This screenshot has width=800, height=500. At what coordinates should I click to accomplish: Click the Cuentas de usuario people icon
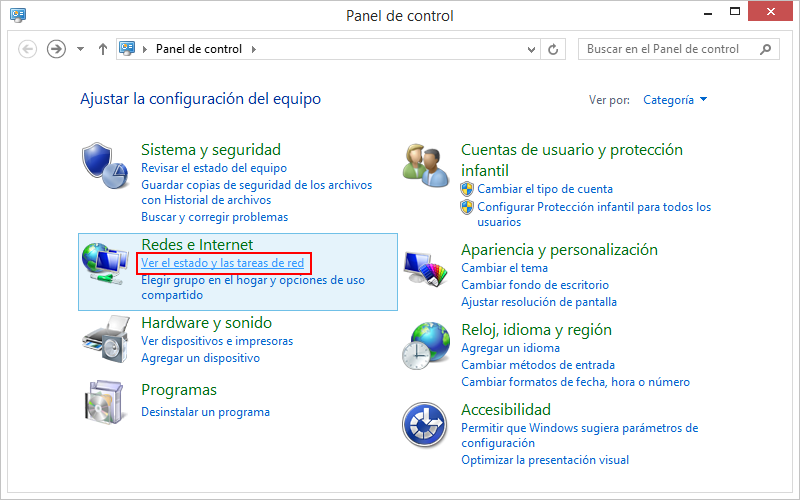(425, 163)
